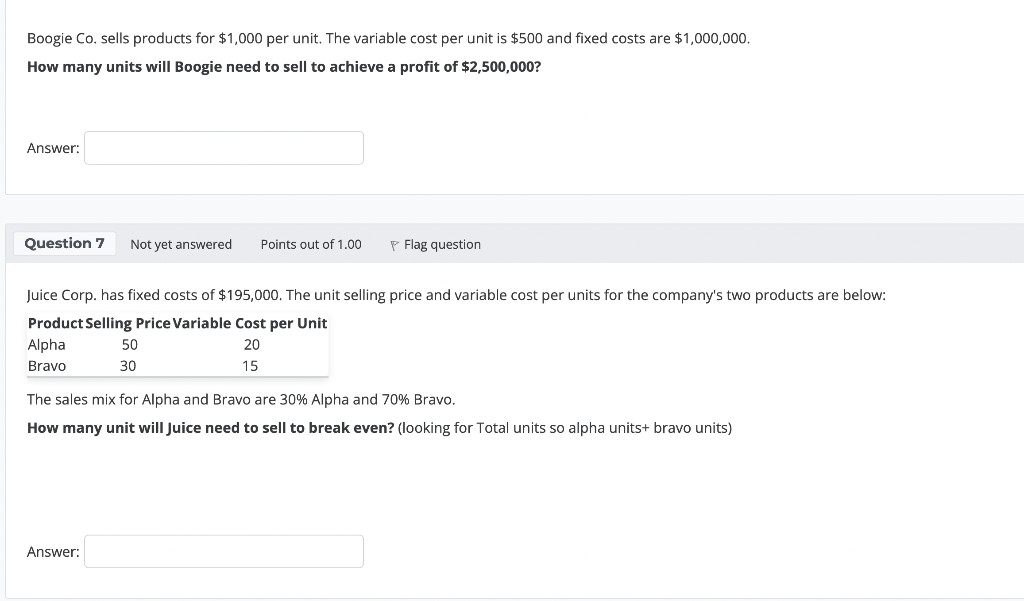This screenshot has width=1024, height=601.
Task: Click the Boogie profit question answer field
Action: 223,148
